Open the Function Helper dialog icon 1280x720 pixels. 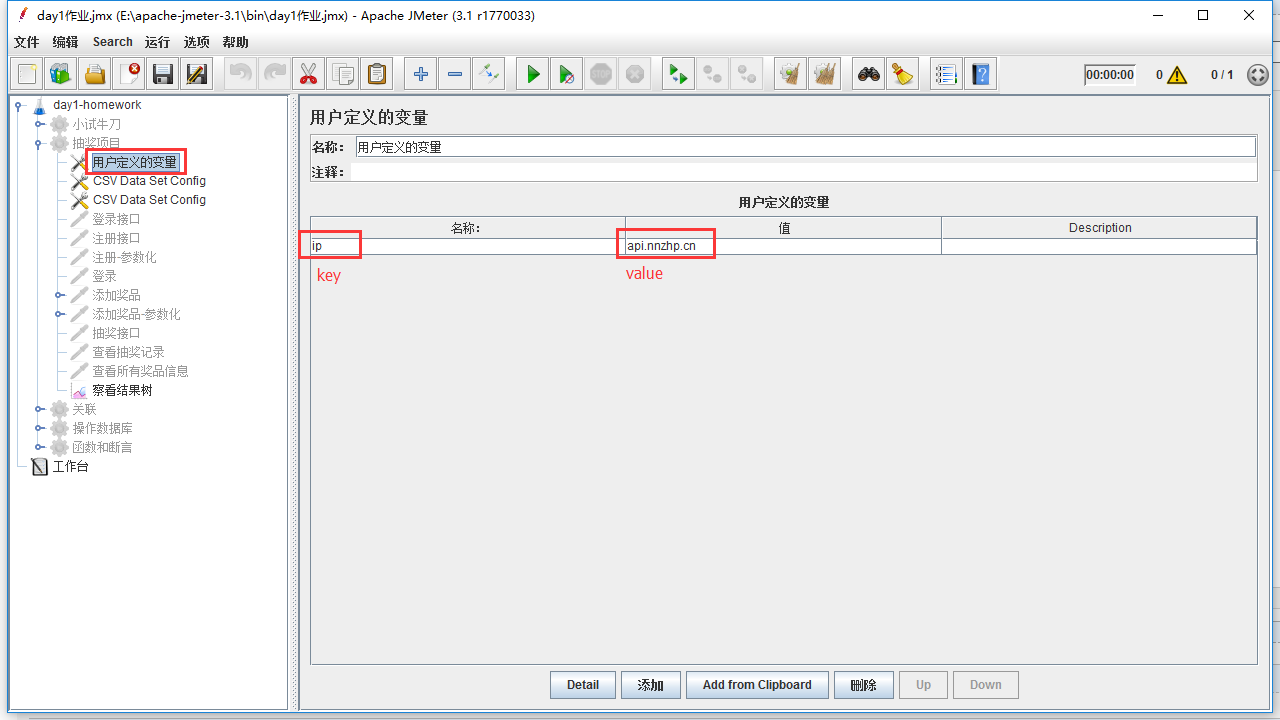[x=947, y=74]
